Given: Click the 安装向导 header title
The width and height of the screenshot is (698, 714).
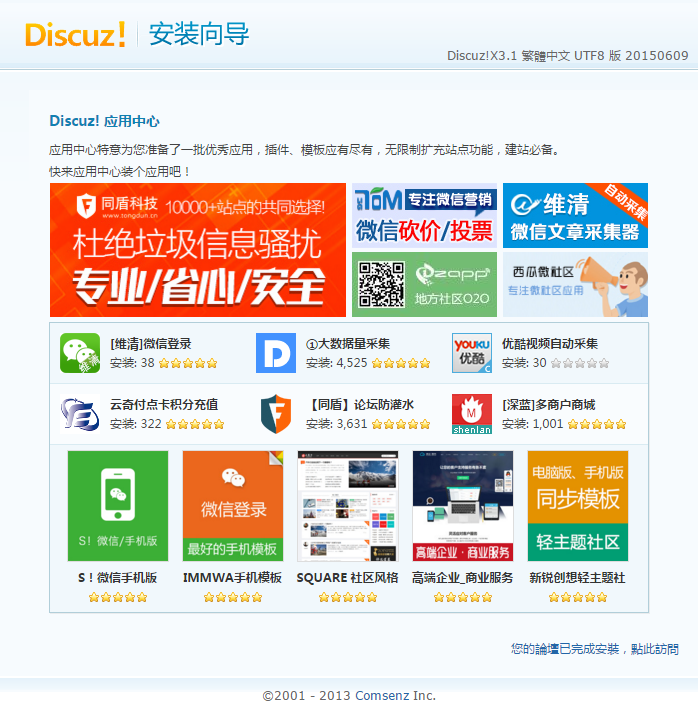Looking at the screenshot, I should coord(199,34).
